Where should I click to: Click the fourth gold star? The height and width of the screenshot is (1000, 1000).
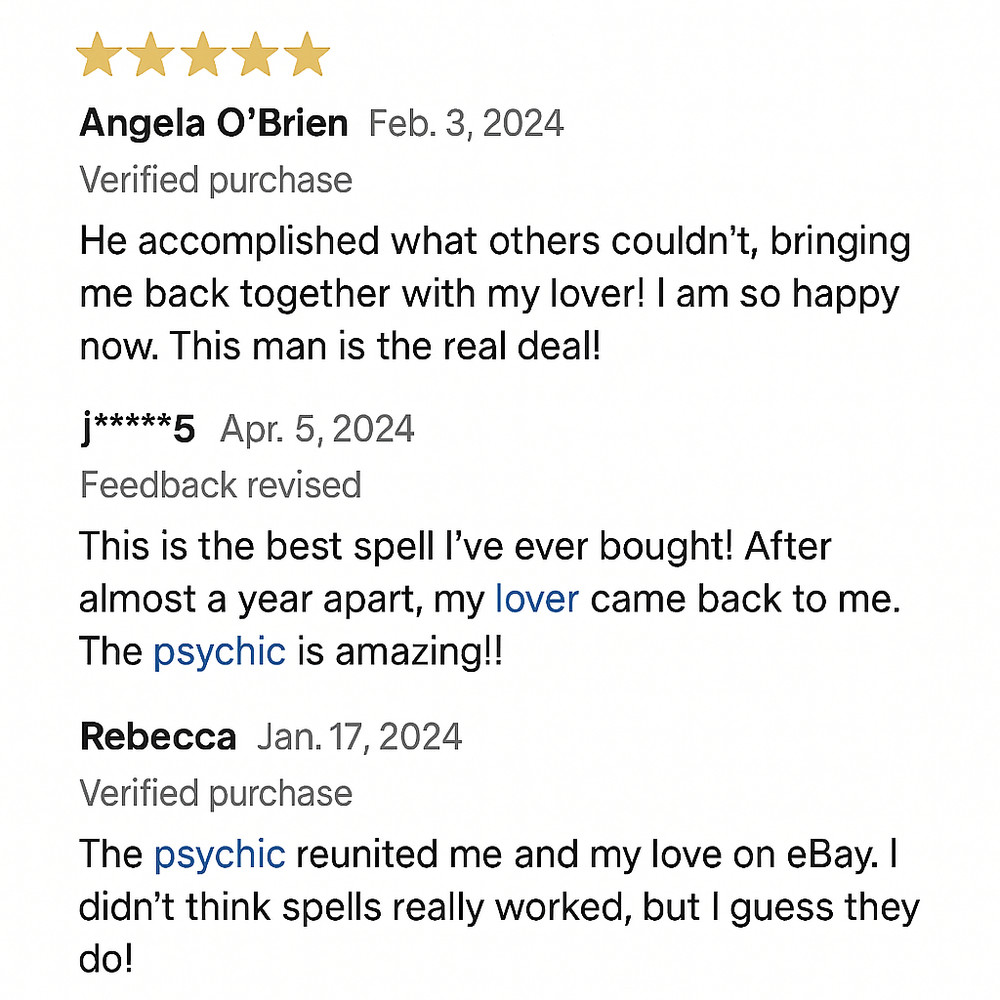pyautogui.click(x=255, y=56)
